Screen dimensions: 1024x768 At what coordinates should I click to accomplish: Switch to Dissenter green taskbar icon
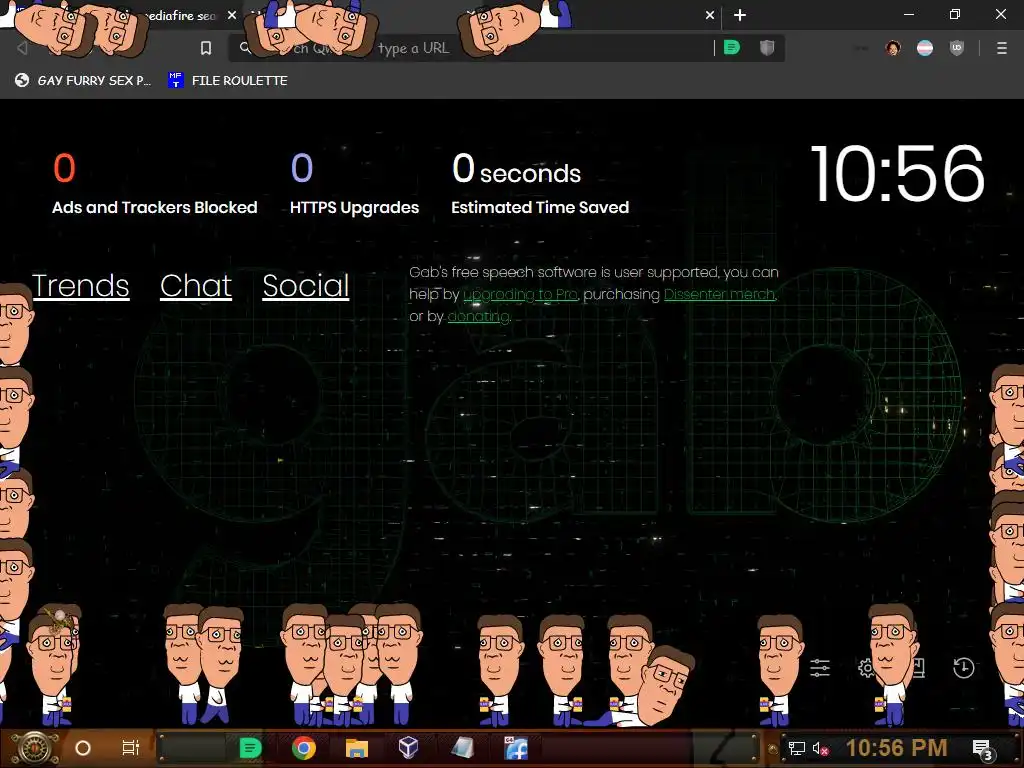(251, 748)
